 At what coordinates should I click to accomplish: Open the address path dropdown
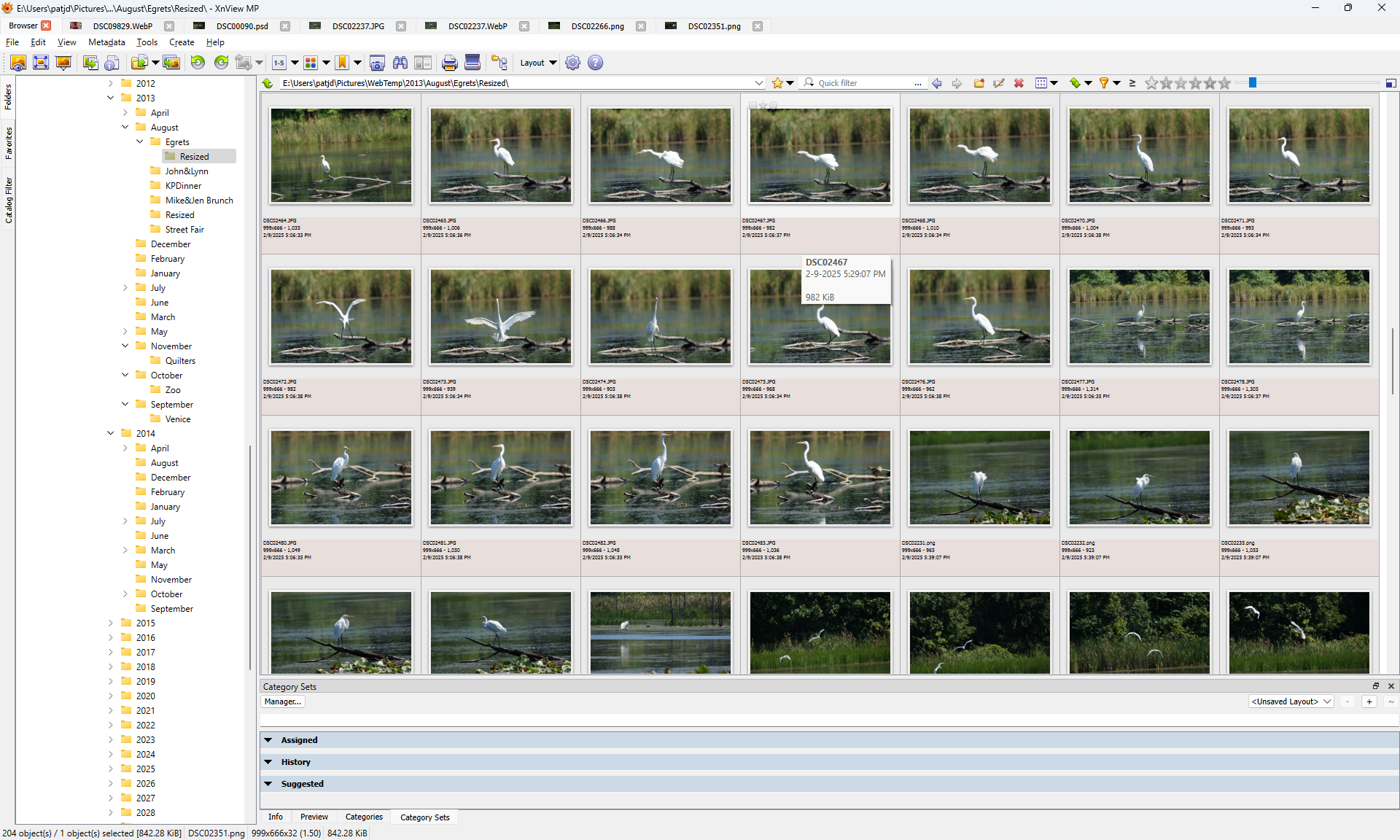tap(759, 83)
